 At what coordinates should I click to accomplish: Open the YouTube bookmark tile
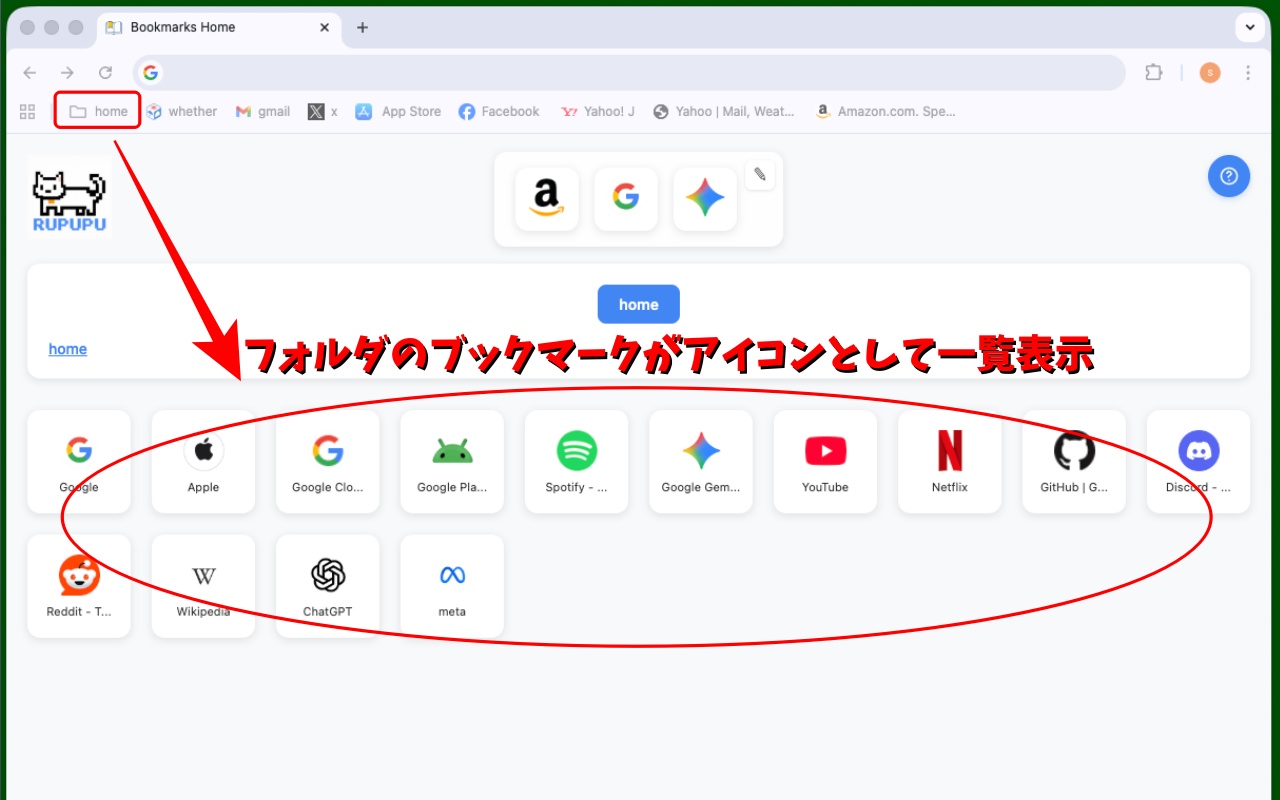(825, 462)
